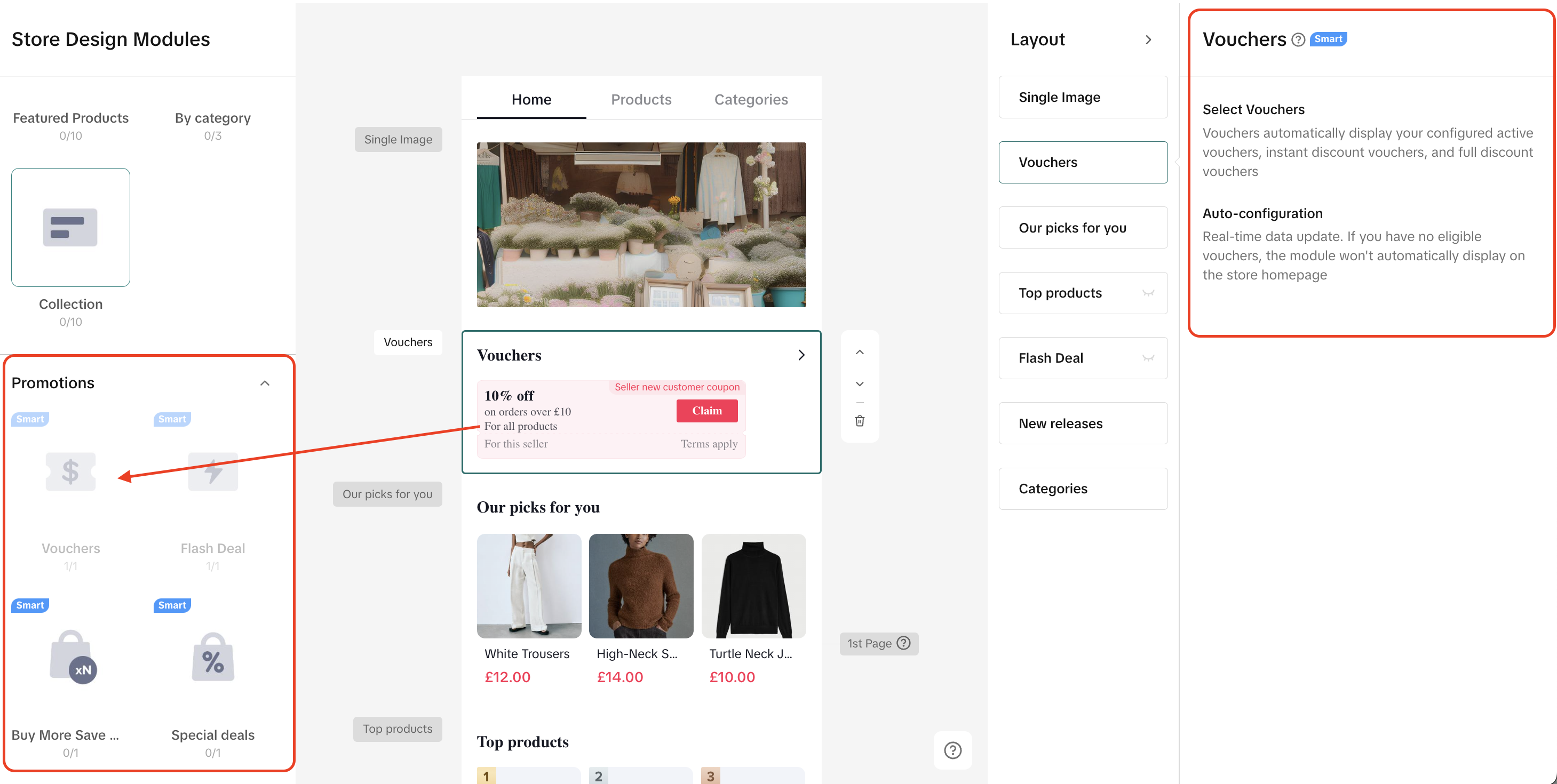
Task: Toggle visibility of Top products layout item
Action: [x=1148, y=293]
